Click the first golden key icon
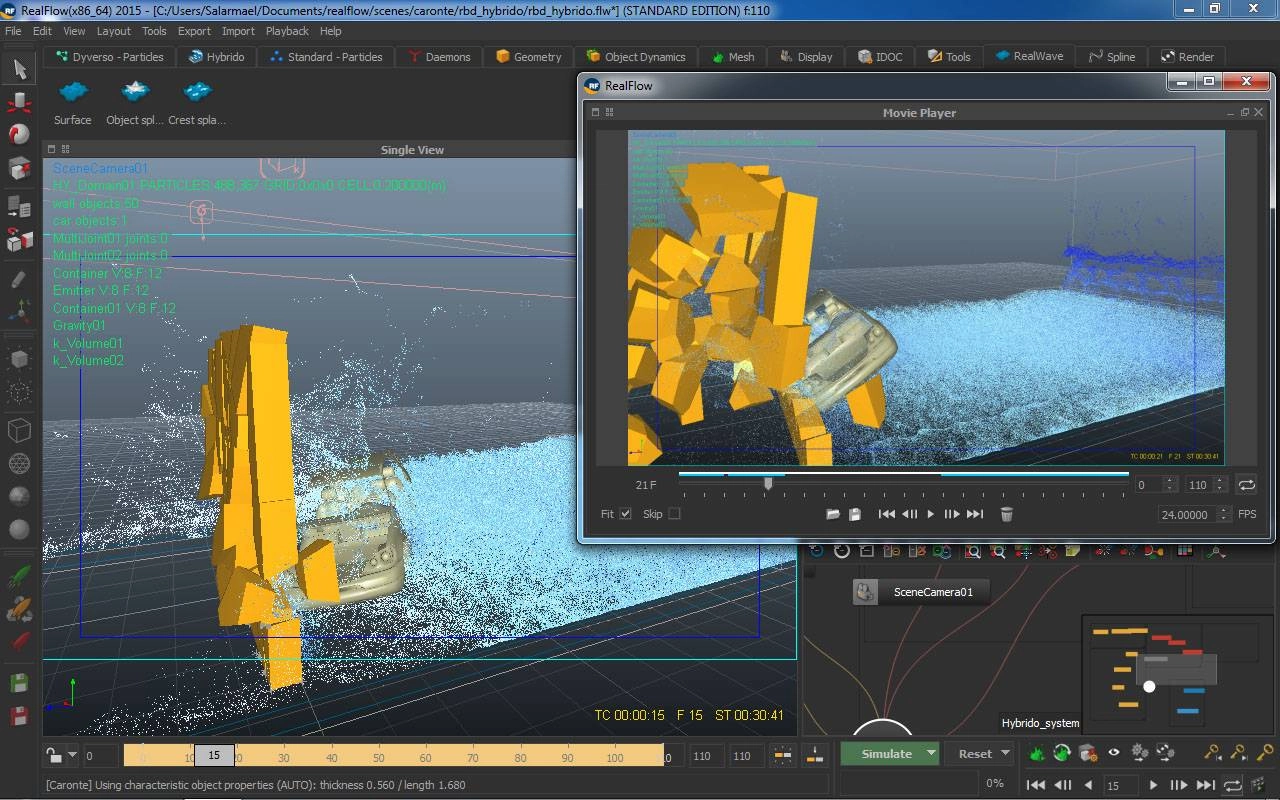 pos(1212,753)
